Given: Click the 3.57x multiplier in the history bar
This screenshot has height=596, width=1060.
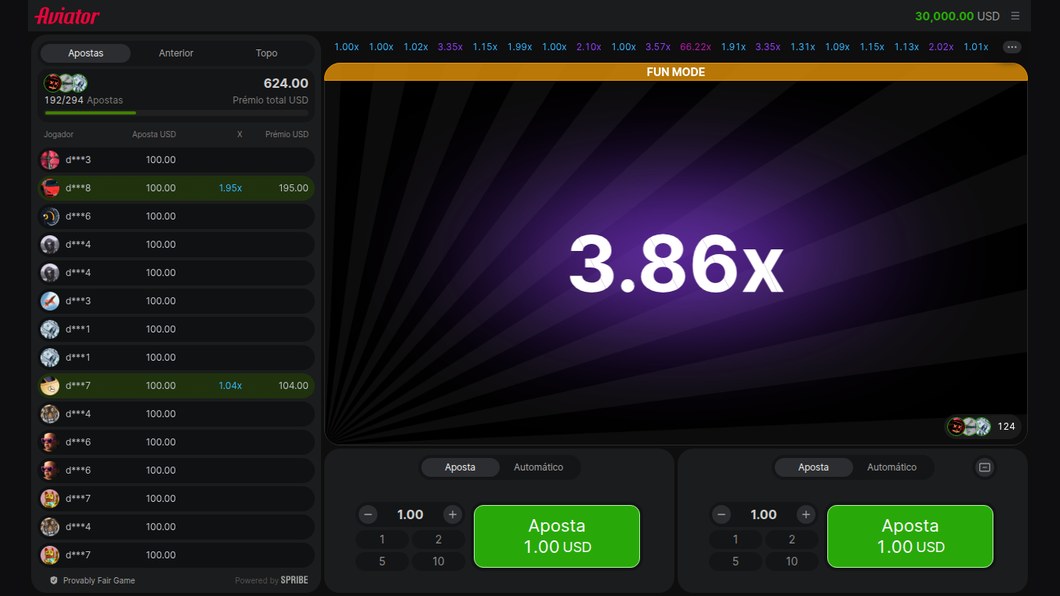Looking at the screenshot, I should (x=658, y=47).
